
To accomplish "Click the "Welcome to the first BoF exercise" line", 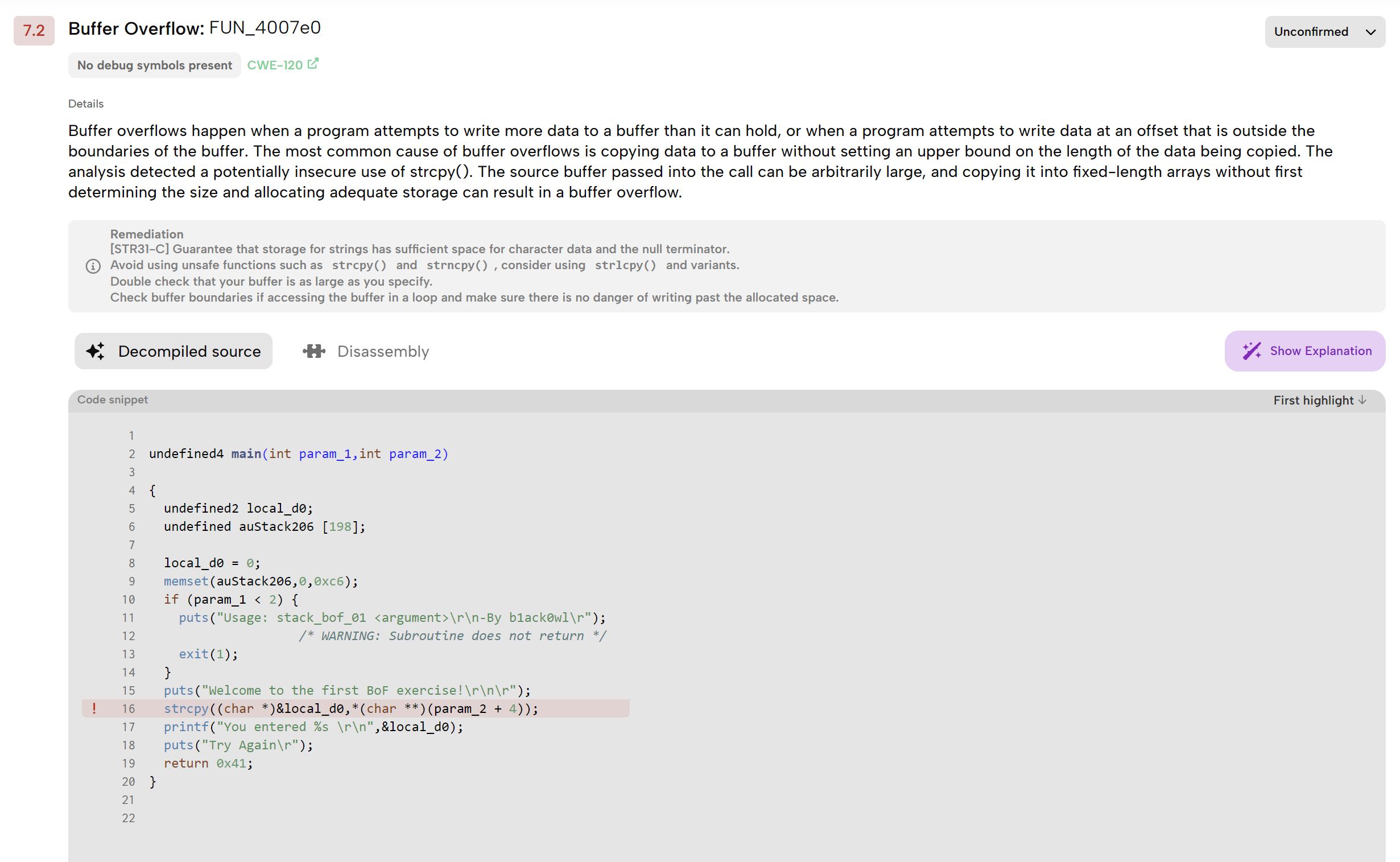I will click(x=347, y=690).
